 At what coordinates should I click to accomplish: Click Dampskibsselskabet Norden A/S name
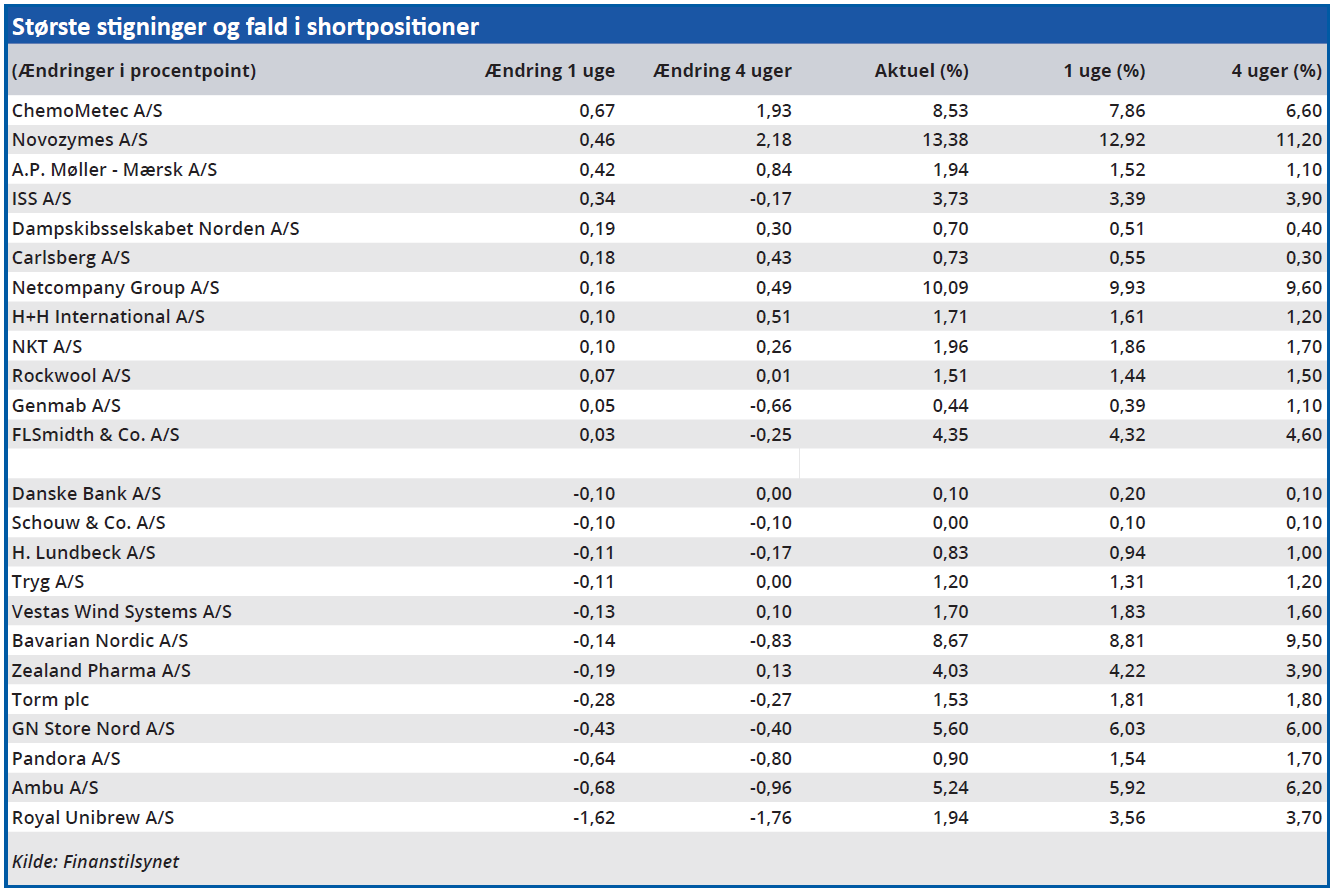coord(155,229)
